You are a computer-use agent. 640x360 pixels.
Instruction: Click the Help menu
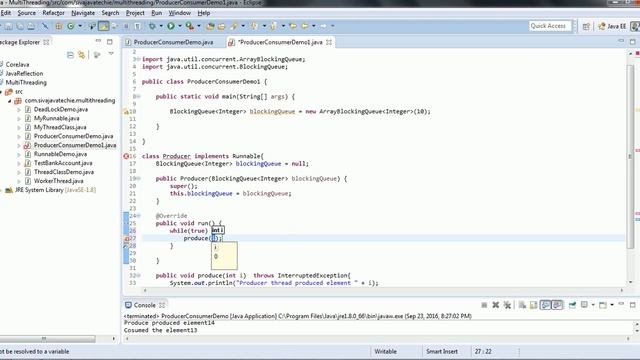(x=204, y=13)
